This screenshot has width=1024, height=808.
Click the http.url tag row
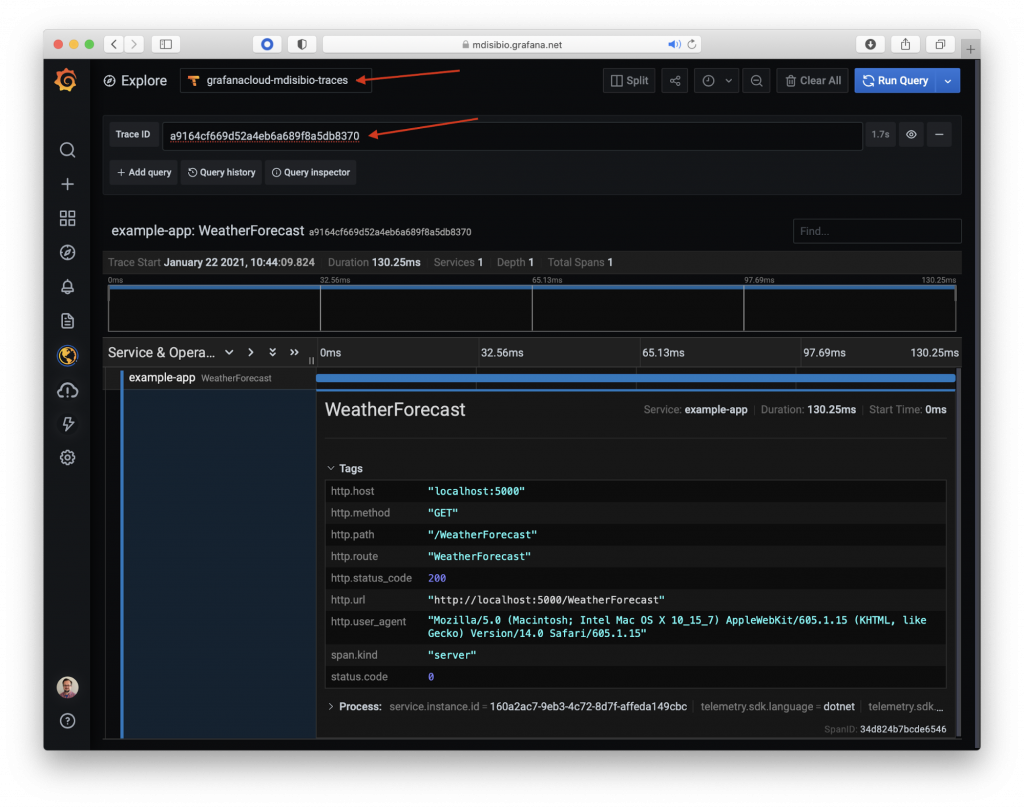tap(635, 600)
